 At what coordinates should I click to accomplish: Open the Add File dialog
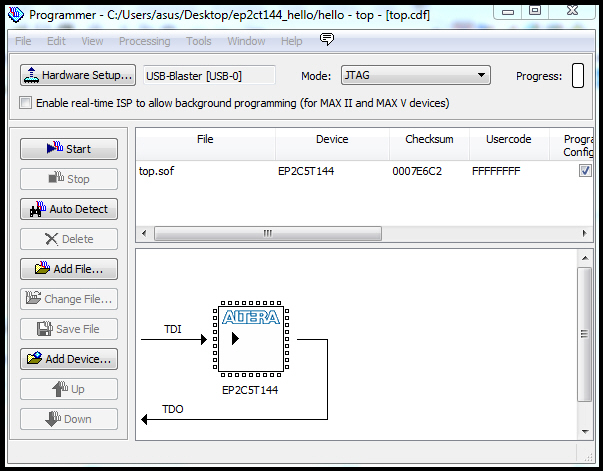69,269
